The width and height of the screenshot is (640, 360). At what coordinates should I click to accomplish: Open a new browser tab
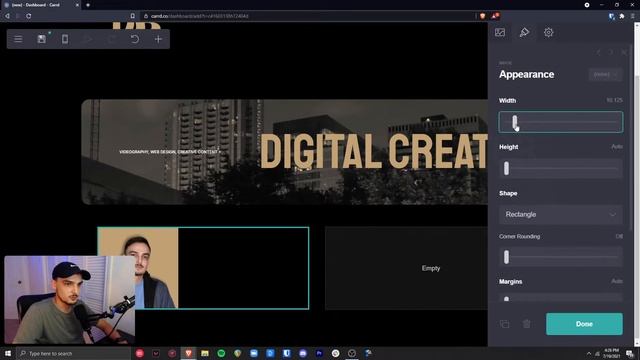tap(88, 5)
